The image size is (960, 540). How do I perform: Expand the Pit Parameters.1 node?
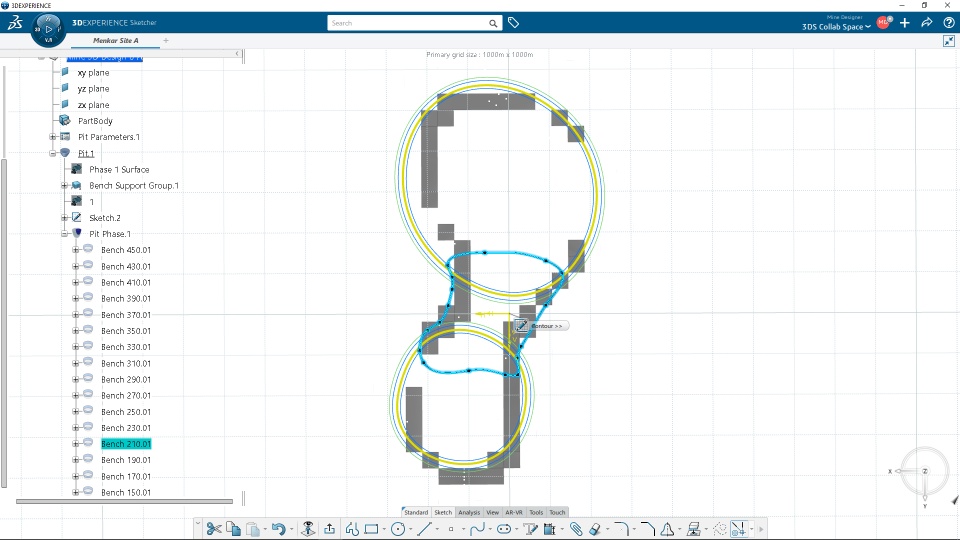[53, 137]
